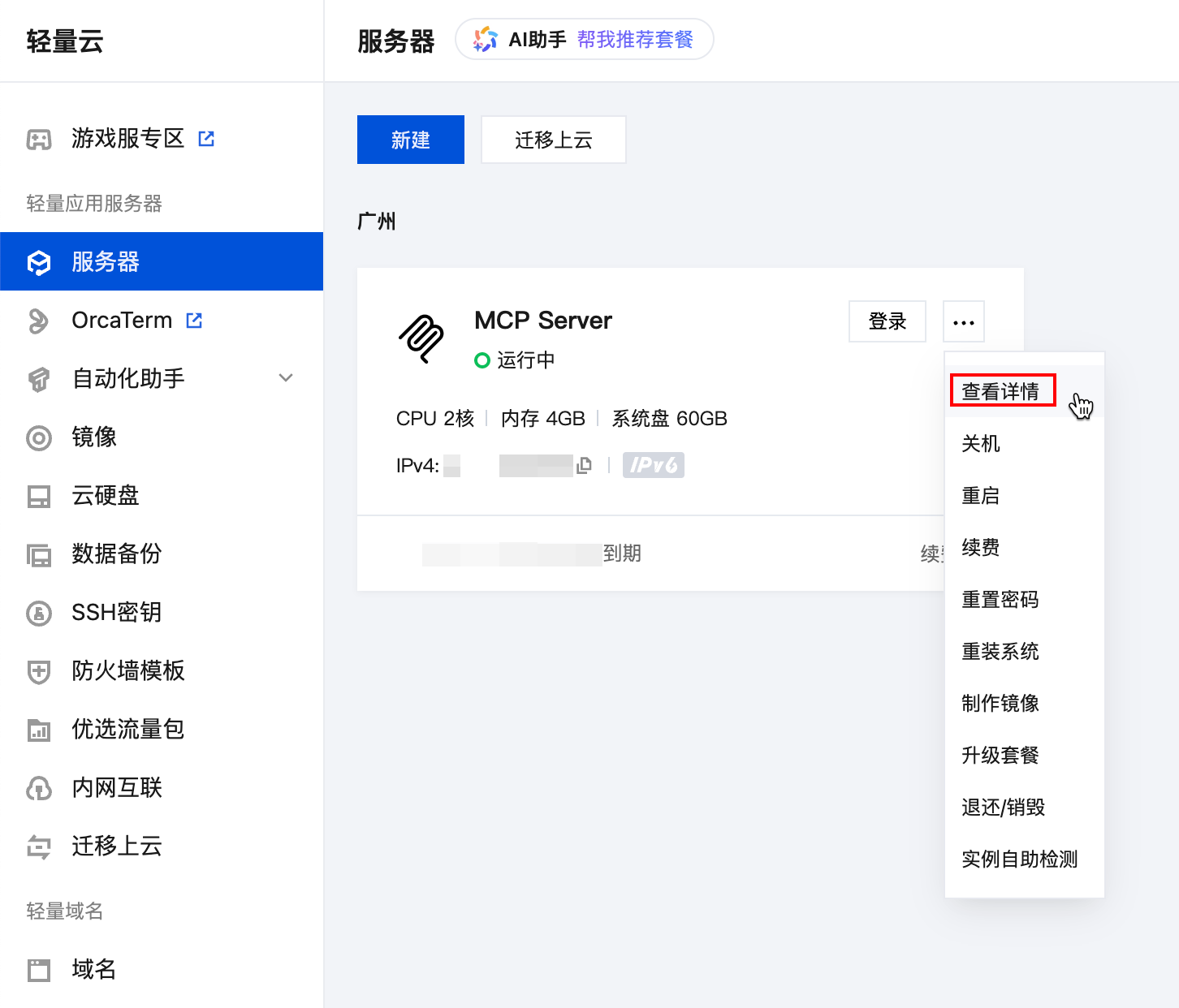1179x1008 pixels.
Task: Click the 系统盘 60GB spec text
Action: (x=670, y=419)
